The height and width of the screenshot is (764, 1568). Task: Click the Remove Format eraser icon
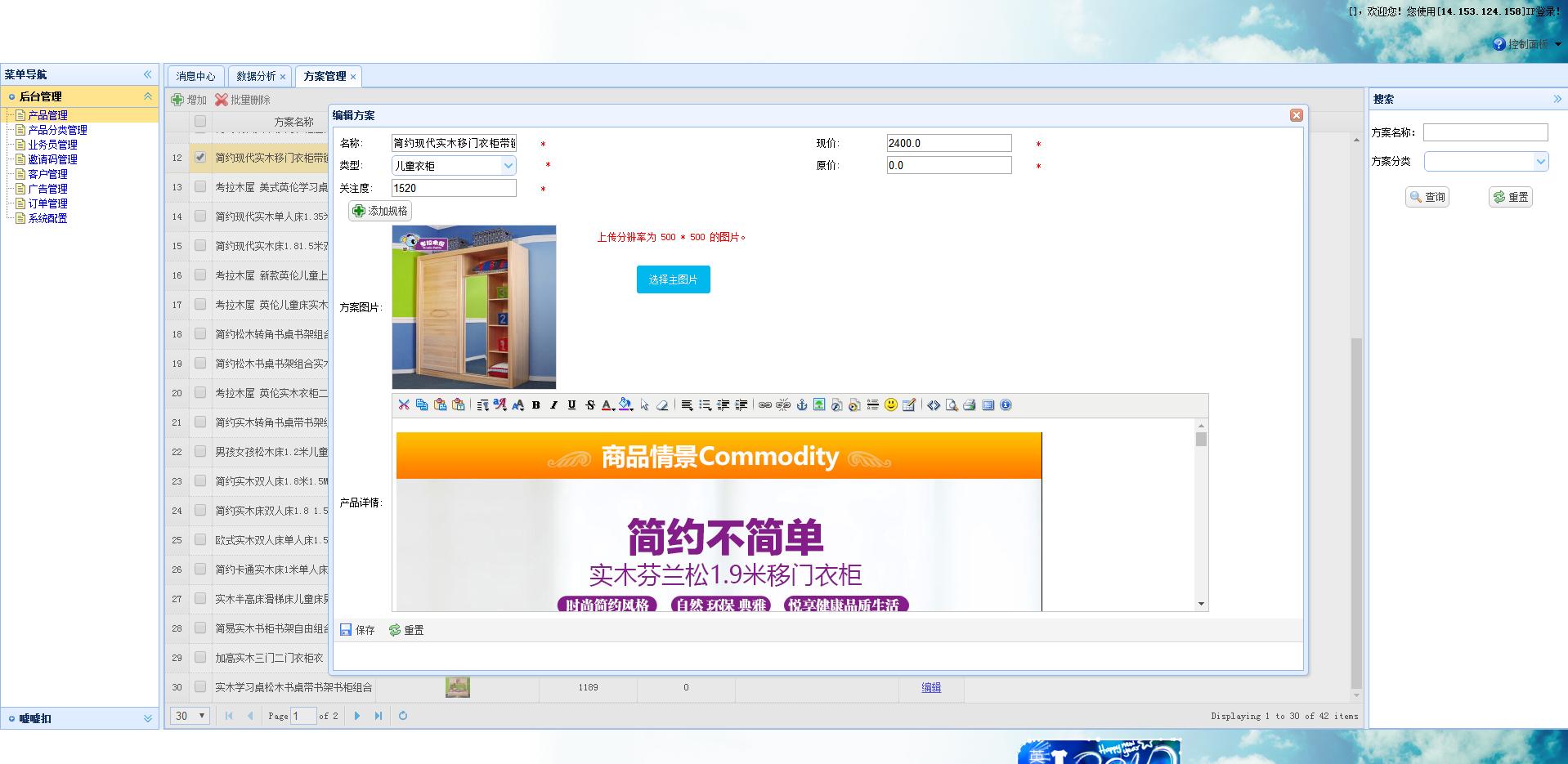(662, 404)
